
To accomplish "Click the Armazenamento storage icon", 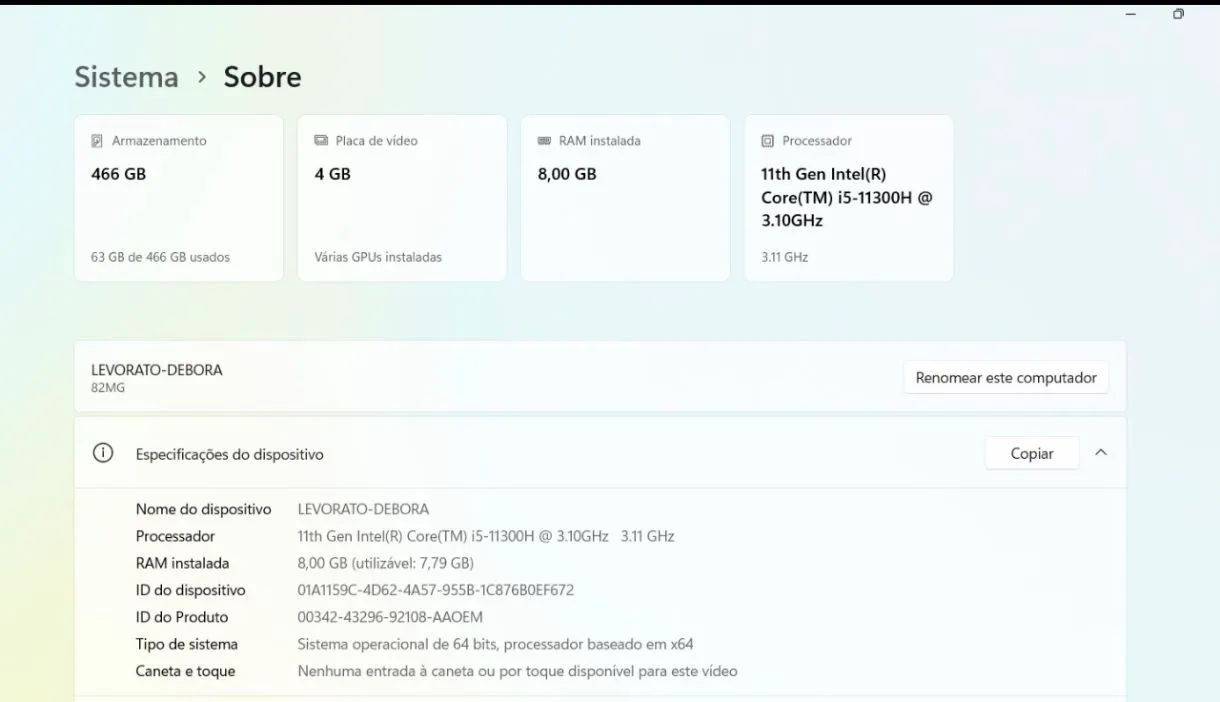I will point(97,141).
